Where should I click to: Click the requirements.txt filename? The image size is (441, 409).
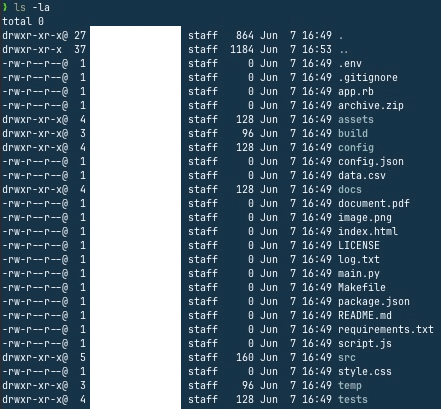[386, 329]
